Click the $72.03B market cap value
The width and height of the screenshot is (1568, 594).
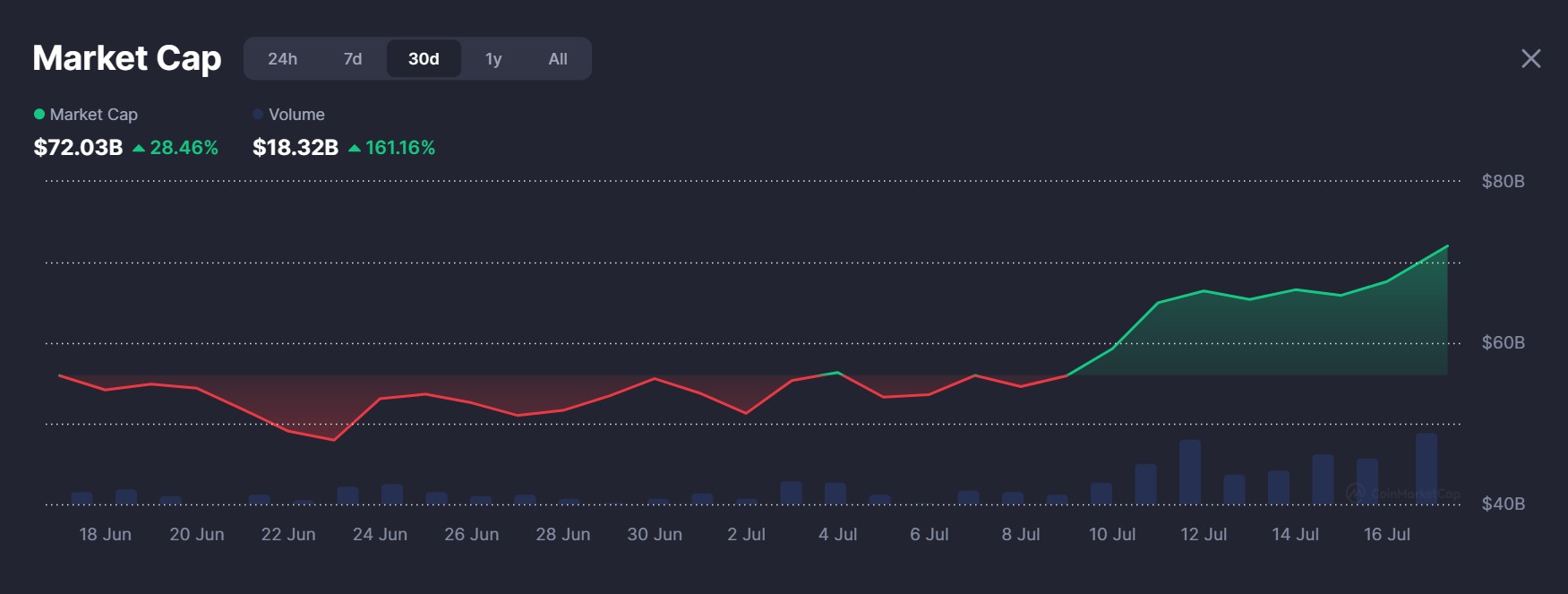78,148
